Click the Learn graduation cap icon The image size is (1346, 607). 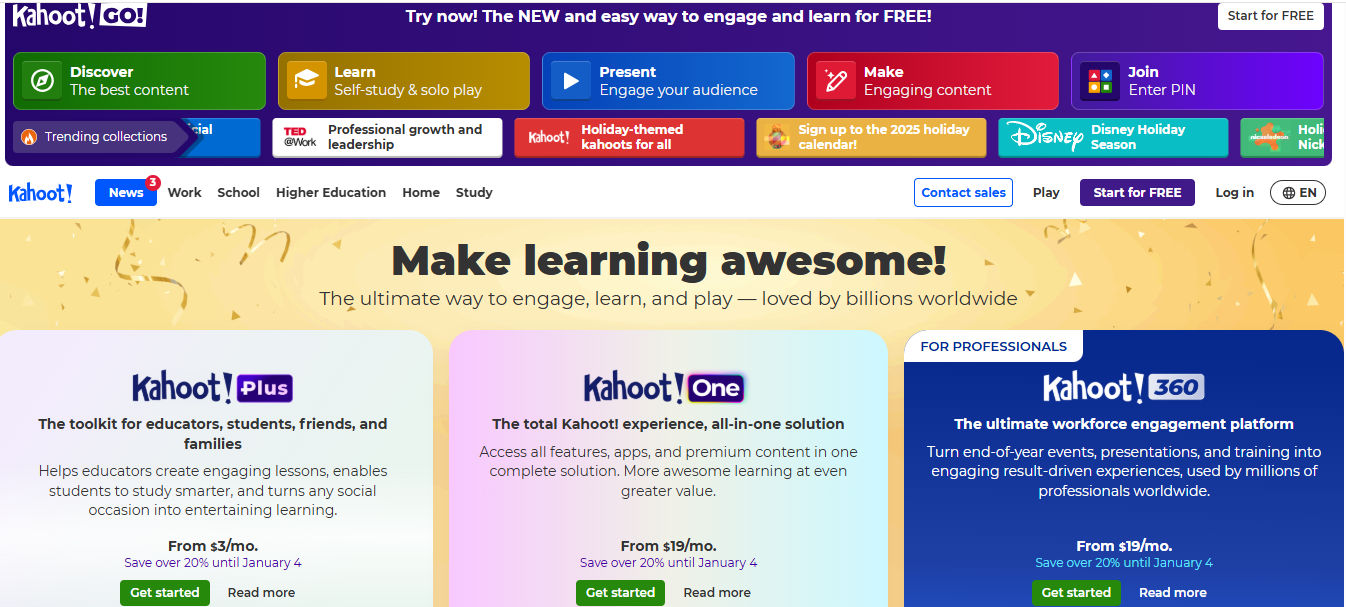(307, 81)
